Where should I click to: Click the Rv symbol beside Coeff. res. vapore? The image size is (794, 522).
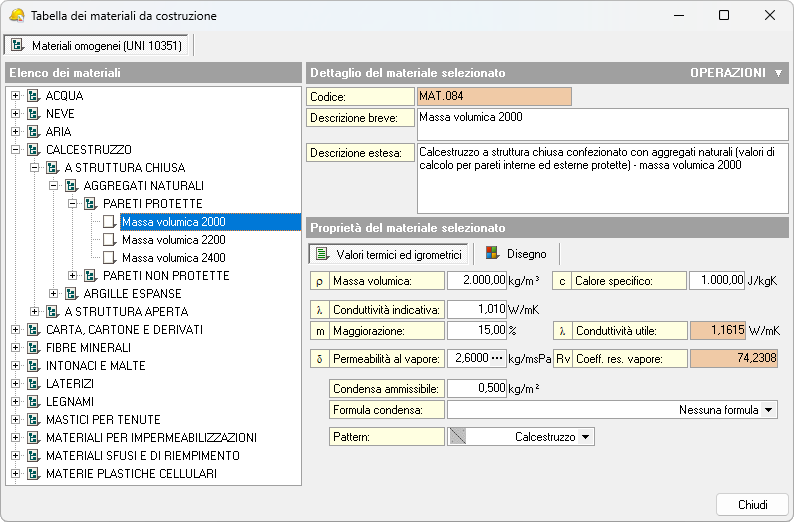[562, 357]
